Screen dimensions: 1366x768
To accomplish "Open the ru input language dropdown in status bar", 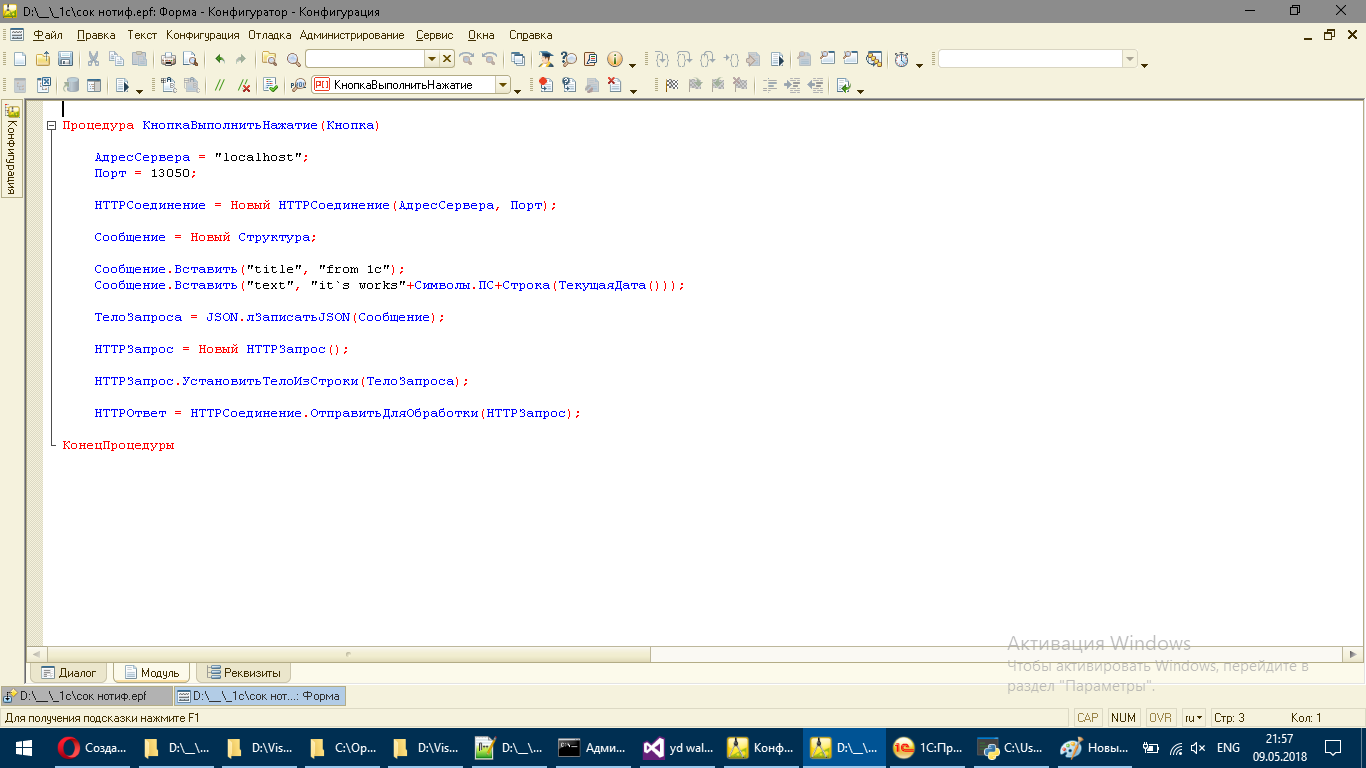I will [1194, 718].
